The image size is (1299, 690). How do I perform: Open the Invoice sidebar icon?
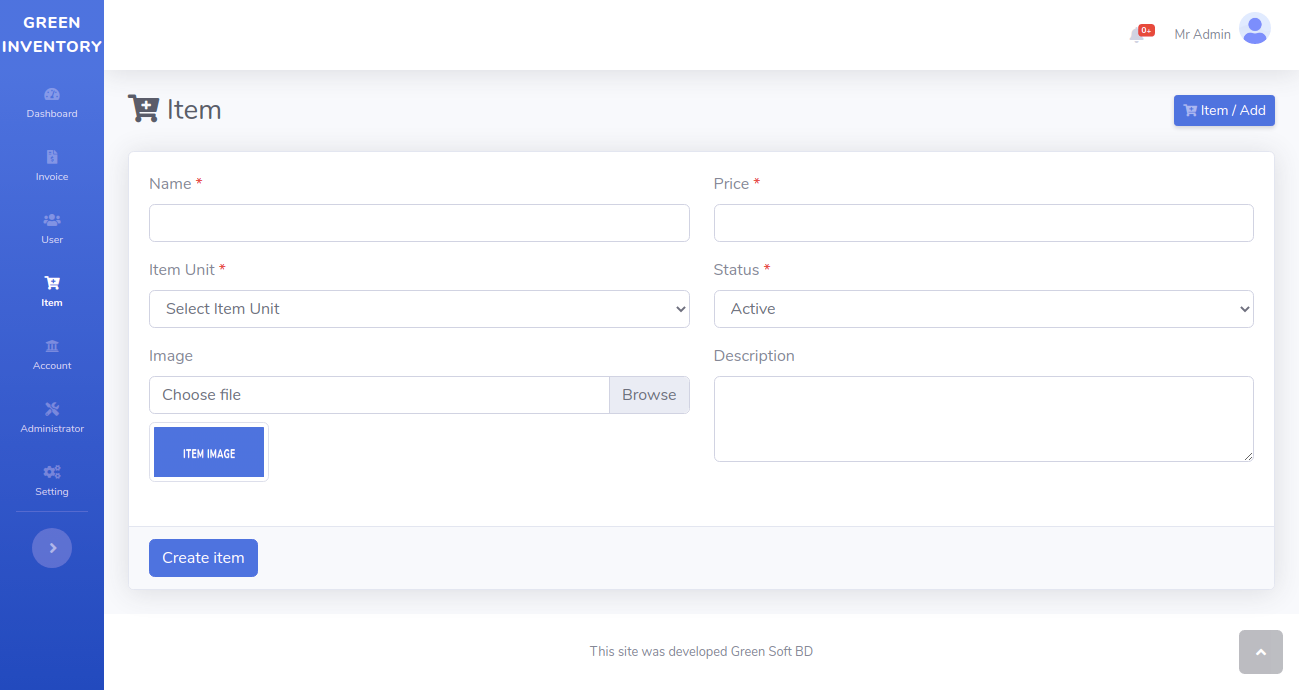coord(52,157)
